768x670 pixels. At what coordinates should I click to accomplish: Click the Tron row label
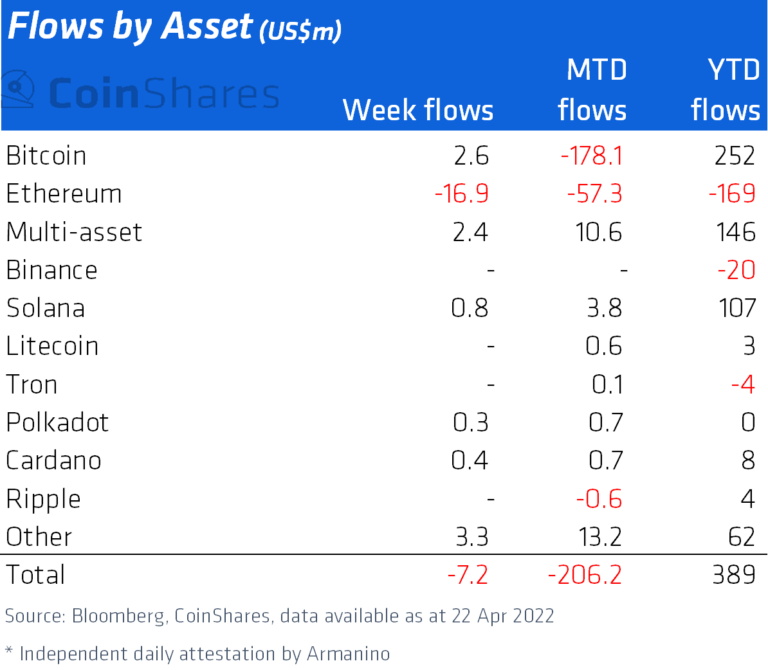[32, 384]
